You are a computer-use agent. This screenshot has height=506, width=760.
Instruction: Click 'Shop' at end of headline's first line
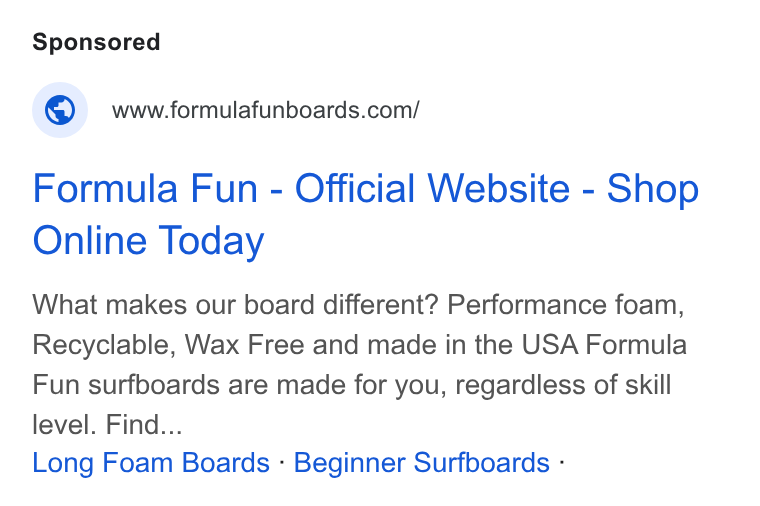(653, 189)
